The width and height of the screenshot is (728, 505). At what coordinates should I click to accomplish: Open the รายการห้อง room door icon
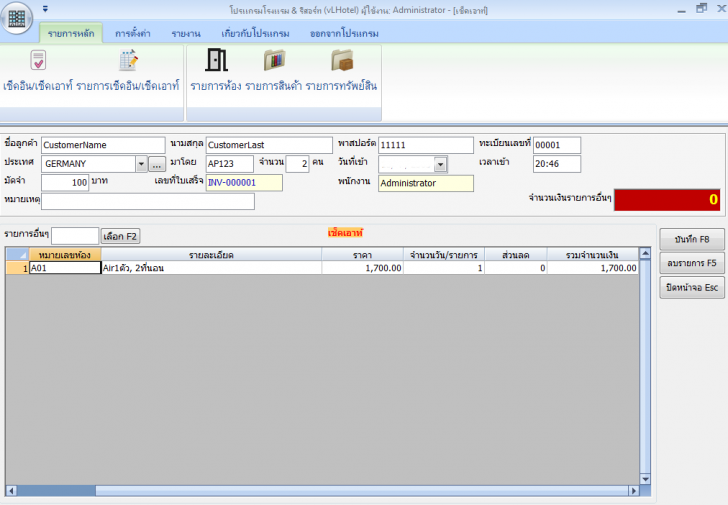click(216, 60)
